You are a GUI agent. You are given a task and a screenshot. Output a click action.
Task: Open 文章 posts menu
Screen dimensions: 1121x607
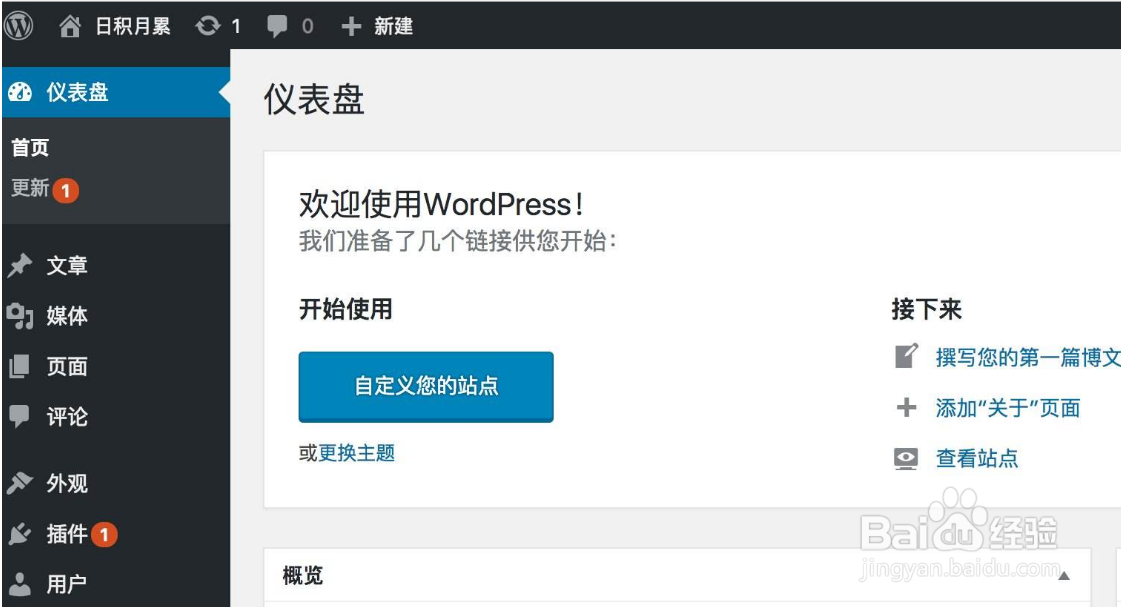coord(67,266)
